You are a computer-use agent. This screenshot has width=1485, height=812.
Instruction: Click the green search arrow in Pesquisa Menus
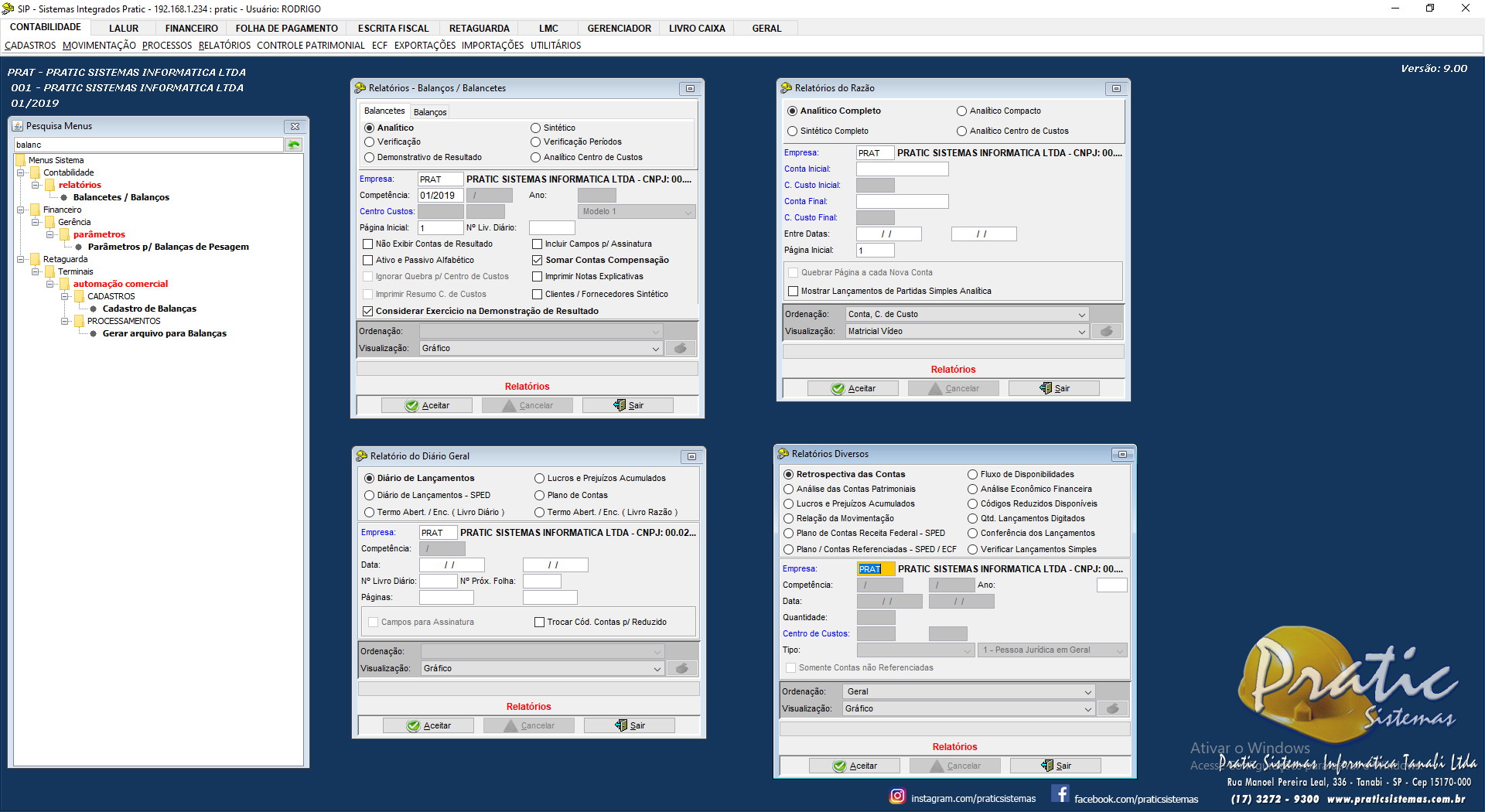tap(294, 145)
